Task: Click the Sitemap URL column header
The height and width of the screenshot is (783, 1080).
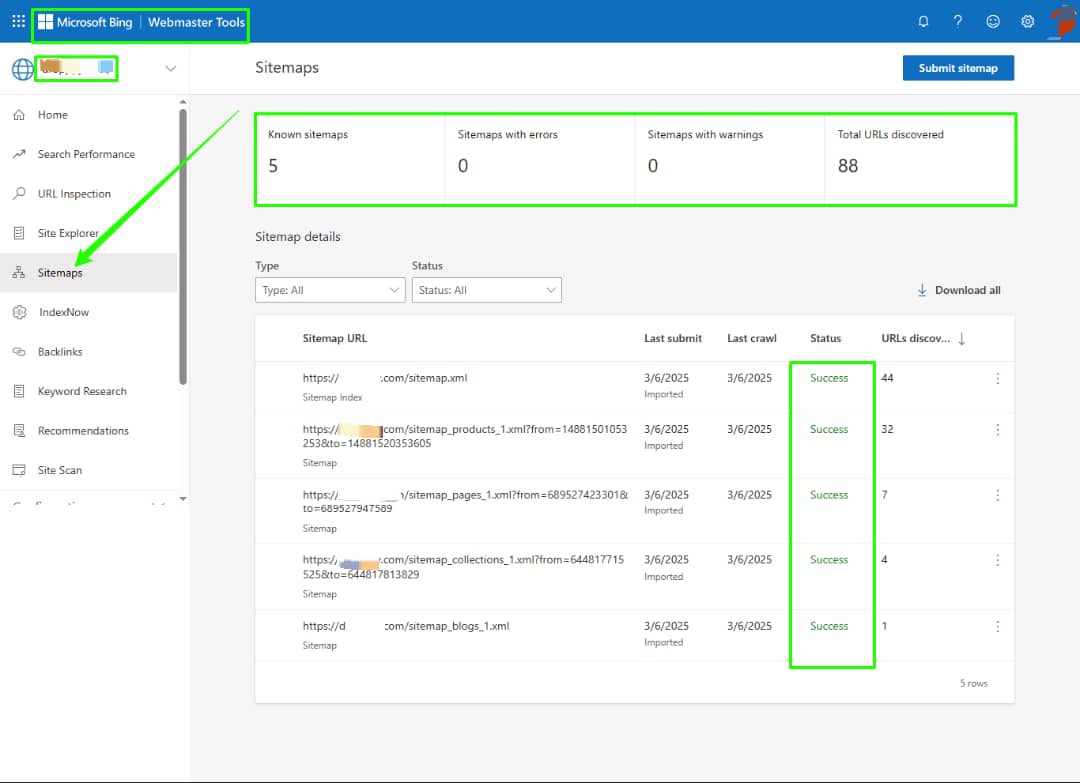Action: pyautogui.click(x=335, y=339)
